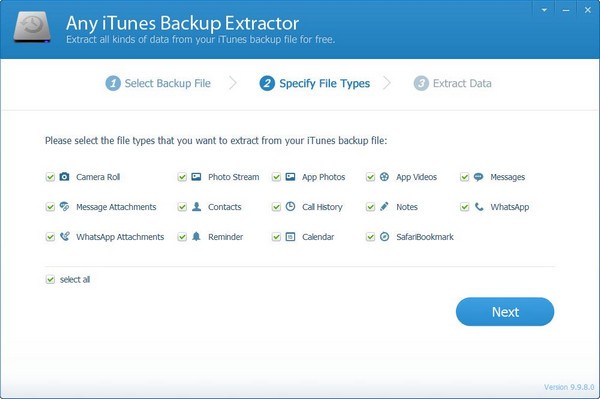Click the Message Attachments label
The image size is (600, 399).
point(116,207)
